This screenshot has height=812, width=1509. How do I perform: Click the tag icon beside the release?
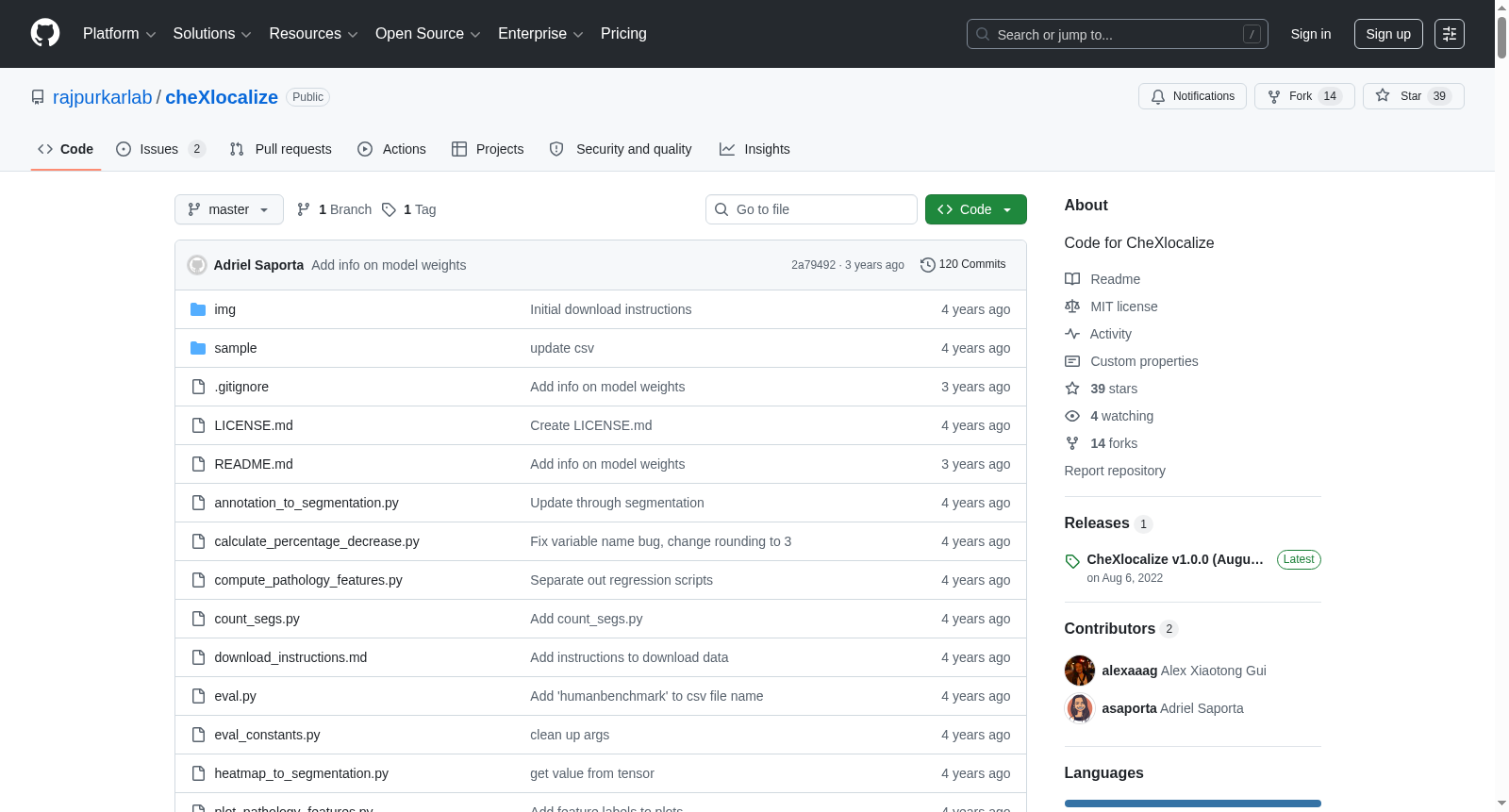1072,561
